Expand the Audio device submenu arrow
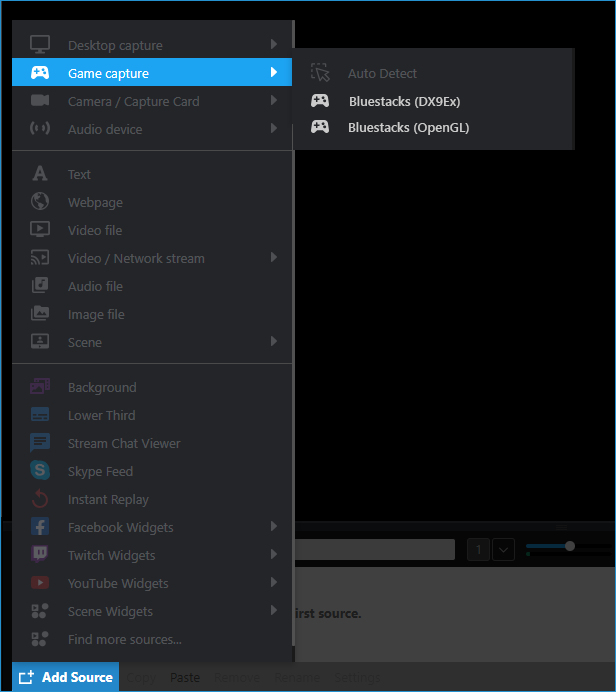 click(274, 128)
